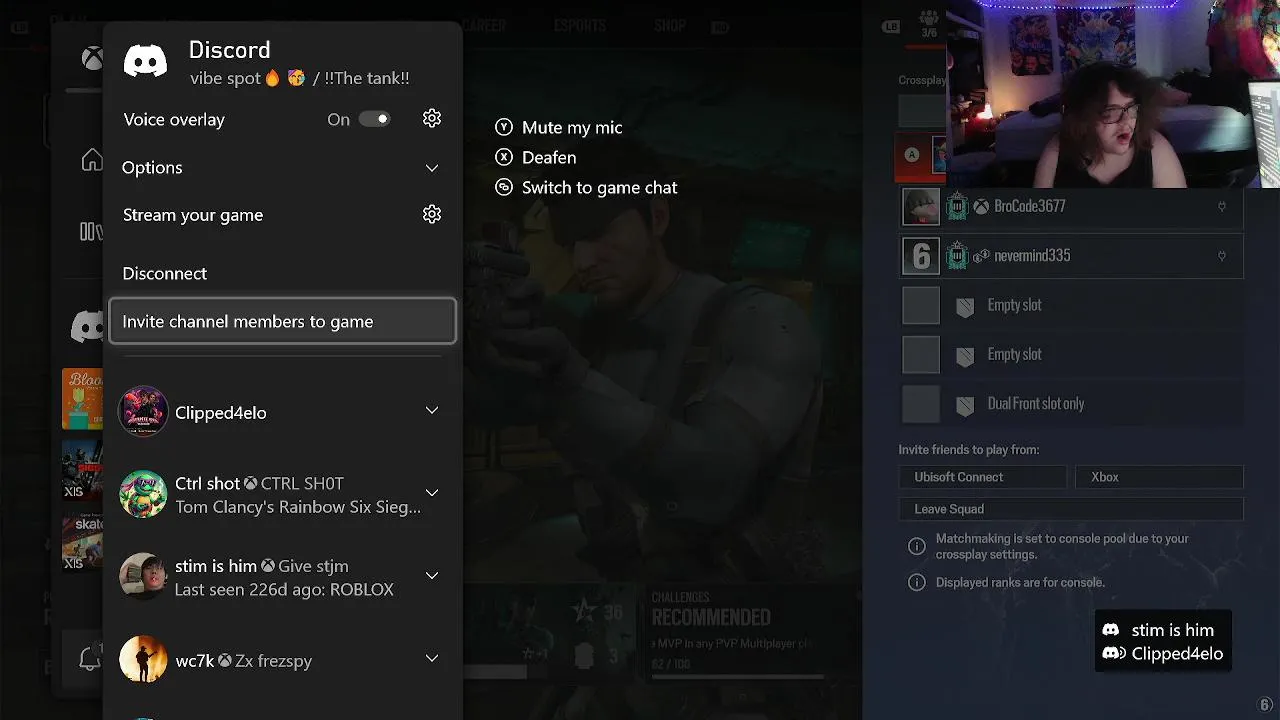Click stim is him in voice overlay

pos(1172,630)
